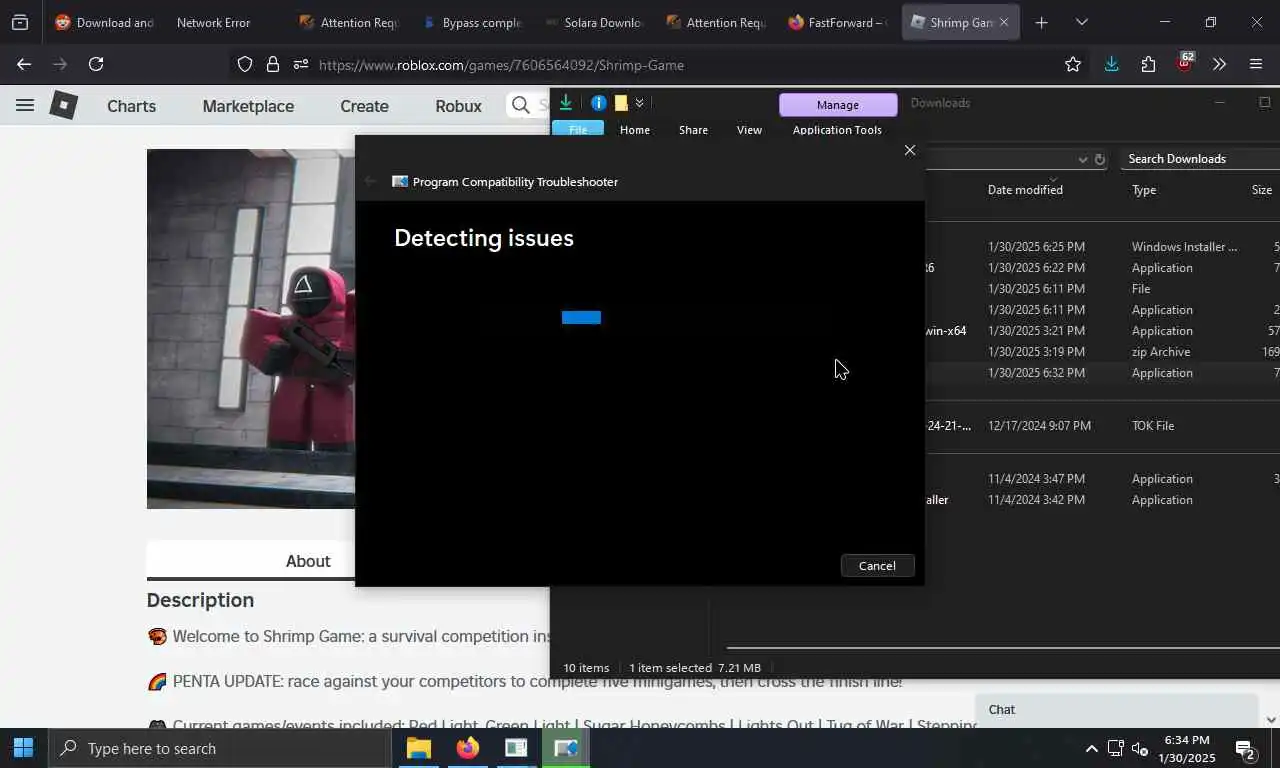
Task: Expand the Explorer address history dropdown
Action: click(1082, 159)
